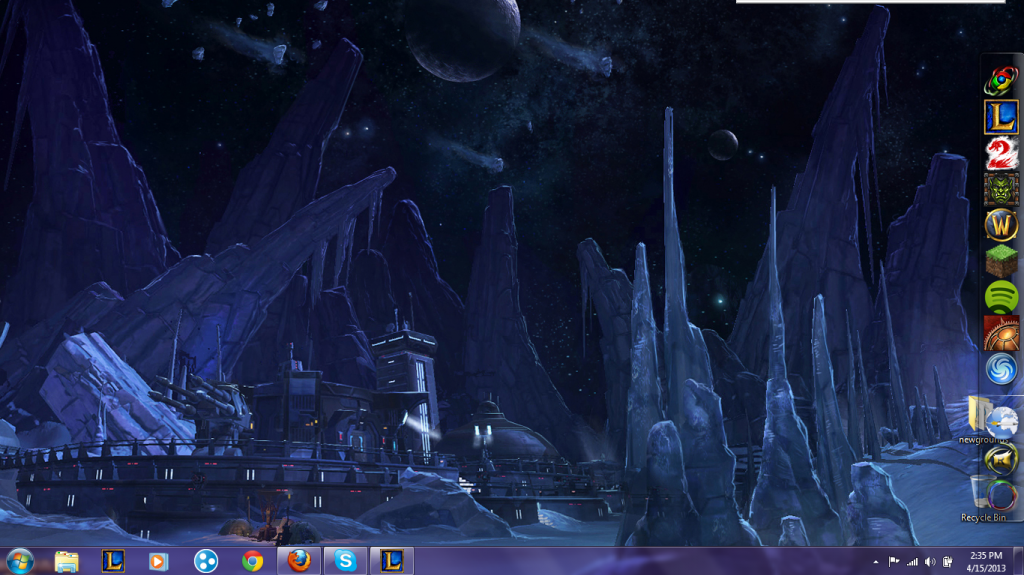Image resolution: width=1024 pixels, height=575 pixels.
Task: Launch League of Legends beside the Explorer icon
Action: click(x=113, y=561)
